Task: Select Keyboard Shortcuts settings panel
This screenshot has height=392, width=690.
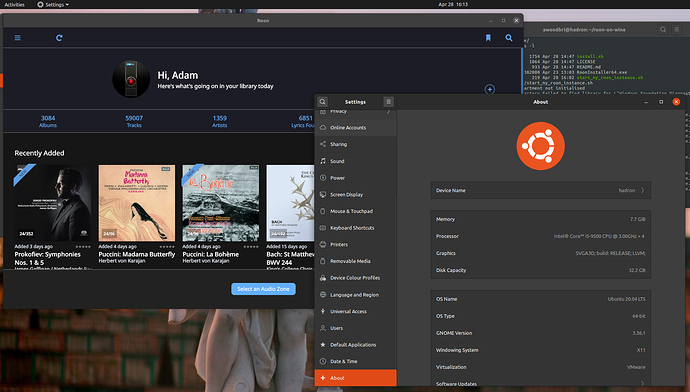Action: 356,228
